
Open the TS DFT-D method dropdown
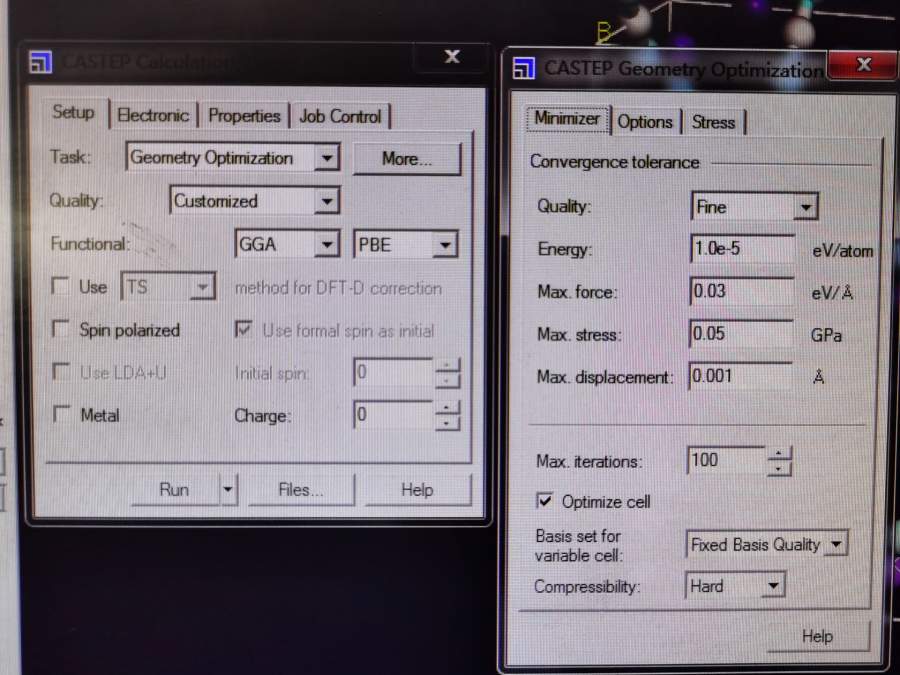201,287
